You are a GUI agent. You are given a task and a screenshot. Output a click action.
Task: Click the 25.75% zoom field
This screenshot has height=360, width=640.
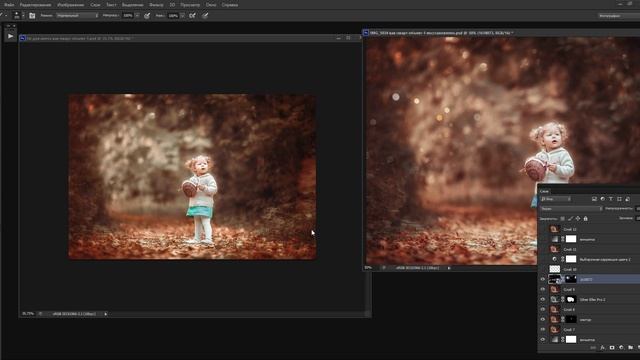(28, 314)
